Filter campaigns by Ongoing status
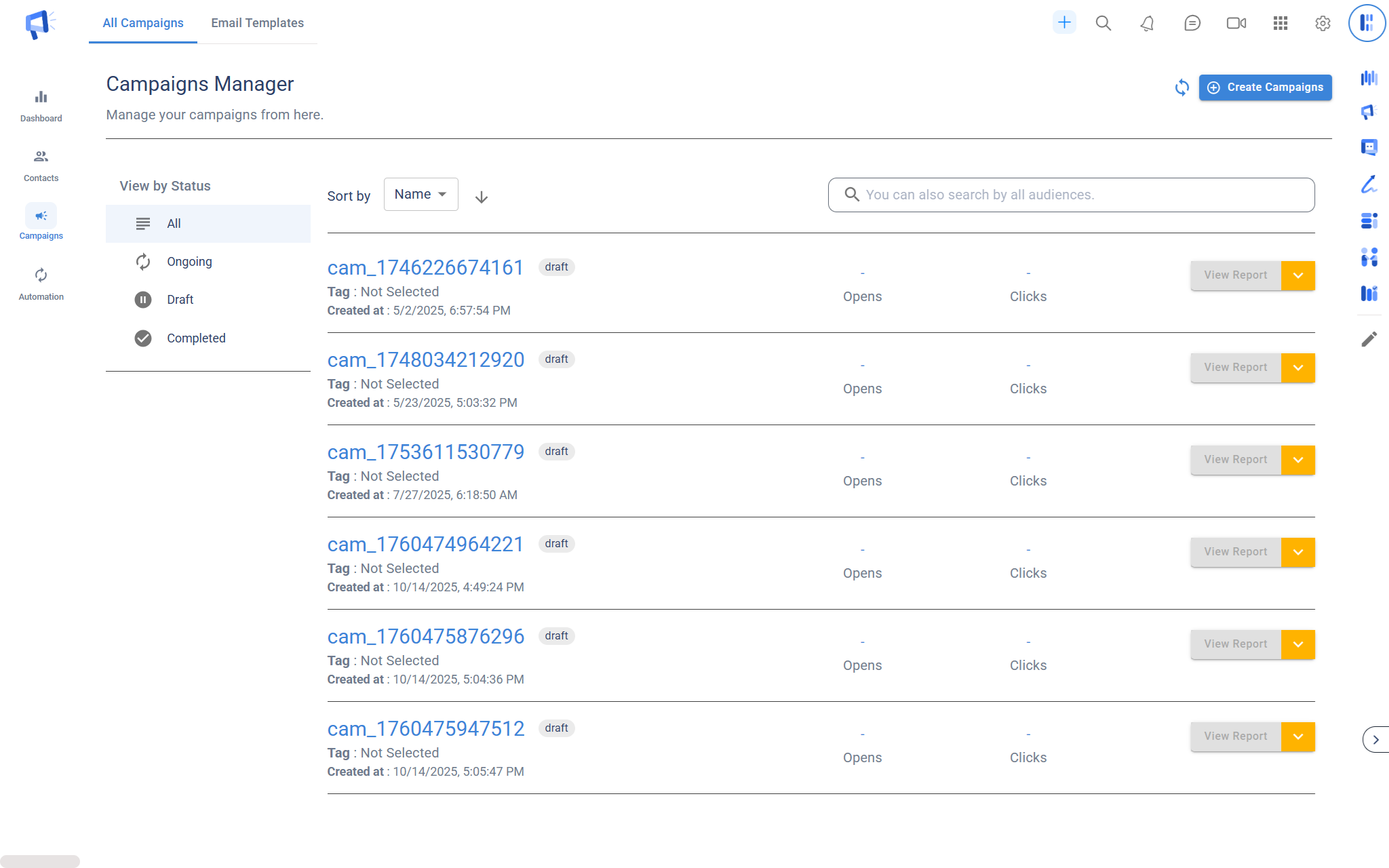Screen dimensions: 1389x868 (x=189, y=262)
